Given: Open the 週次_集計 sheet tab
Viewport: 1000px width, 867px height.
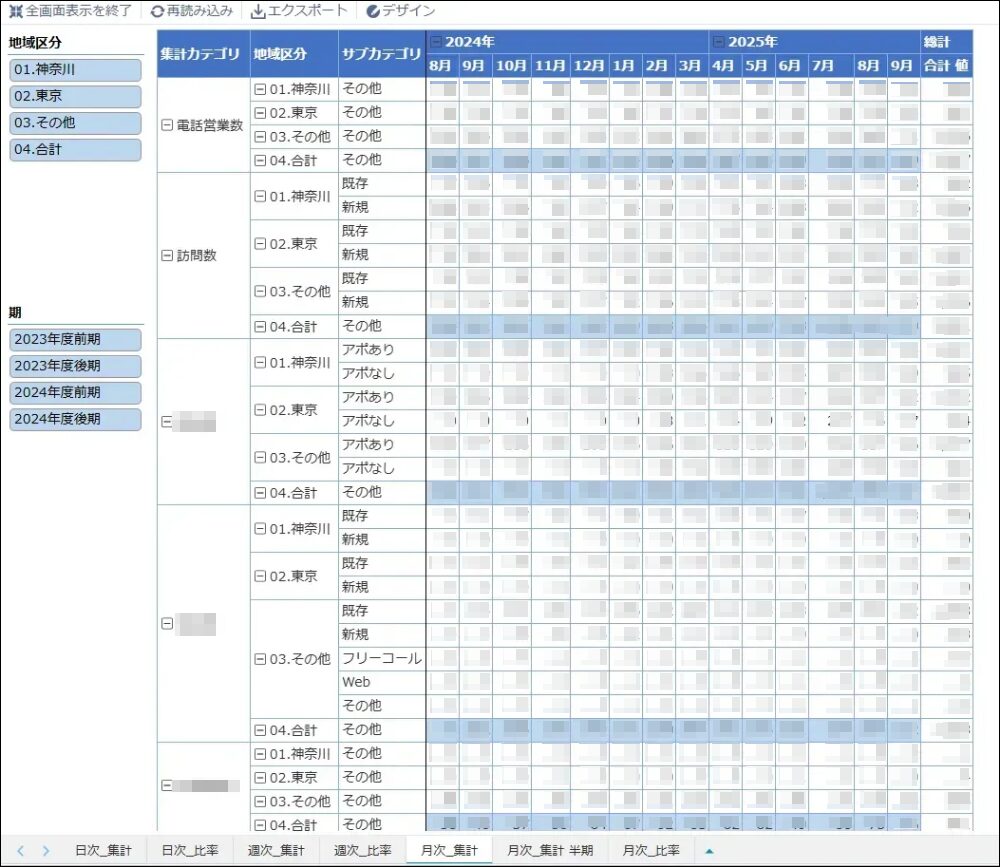Looking at the screenshot, I should (x=276, y=851).
